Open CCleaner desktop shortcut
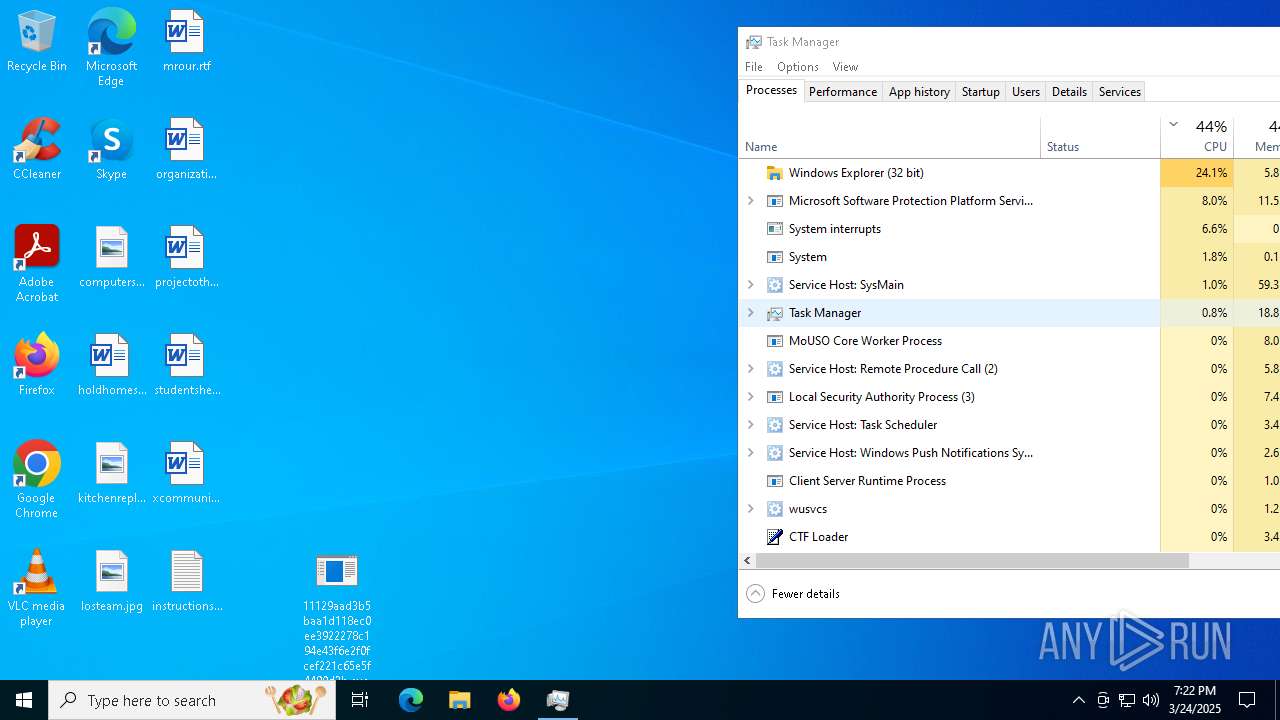Image resolution: width=1280 pixels, height=720 pixels. (37, 149)
